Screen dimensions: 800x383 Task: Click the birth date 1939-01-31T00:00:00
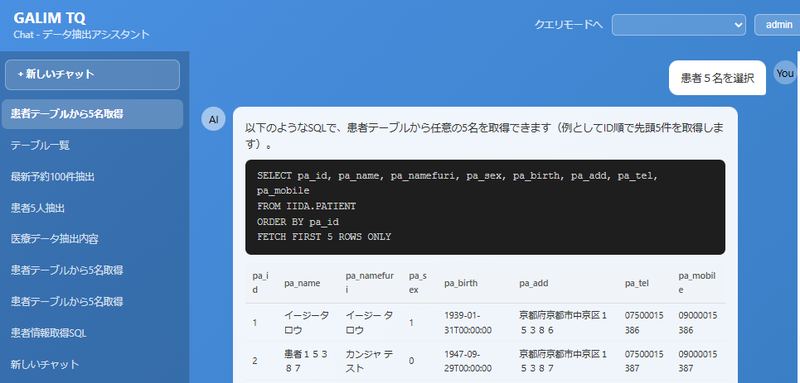click(468, 323)
